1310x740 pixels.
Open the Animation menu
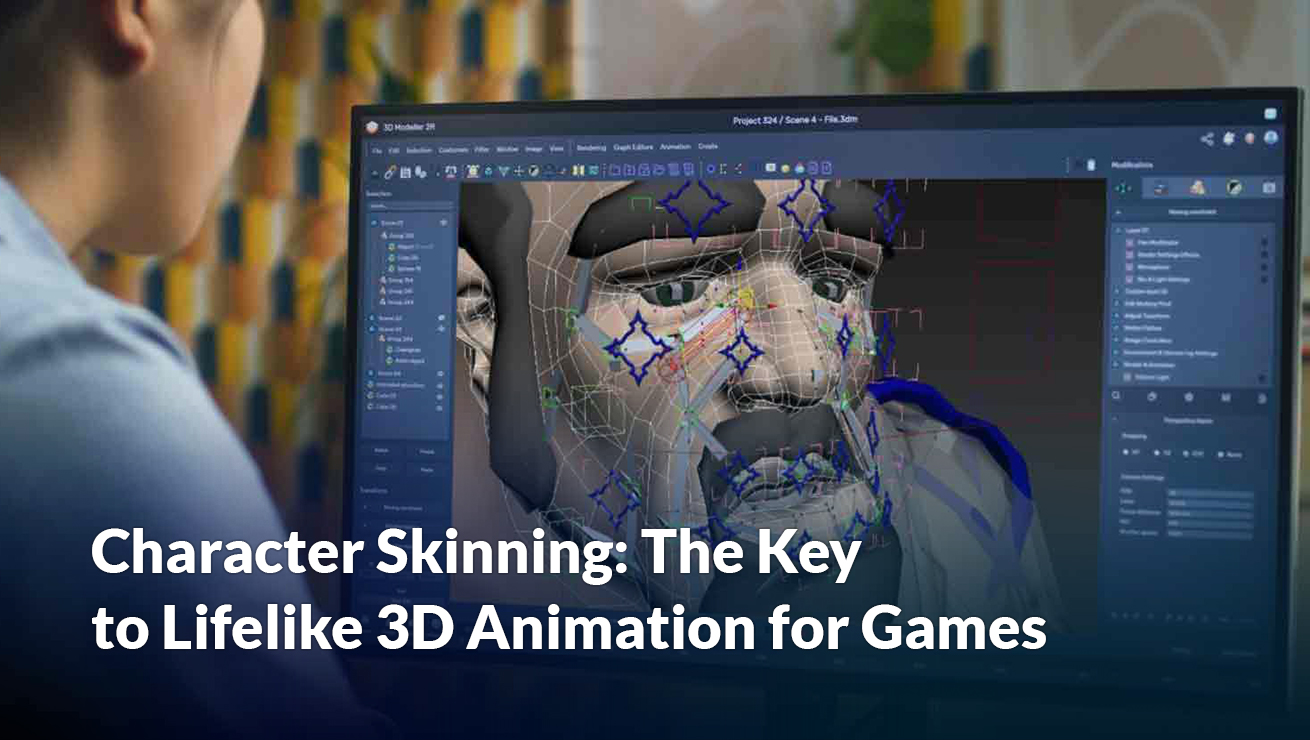click(676, 146)
